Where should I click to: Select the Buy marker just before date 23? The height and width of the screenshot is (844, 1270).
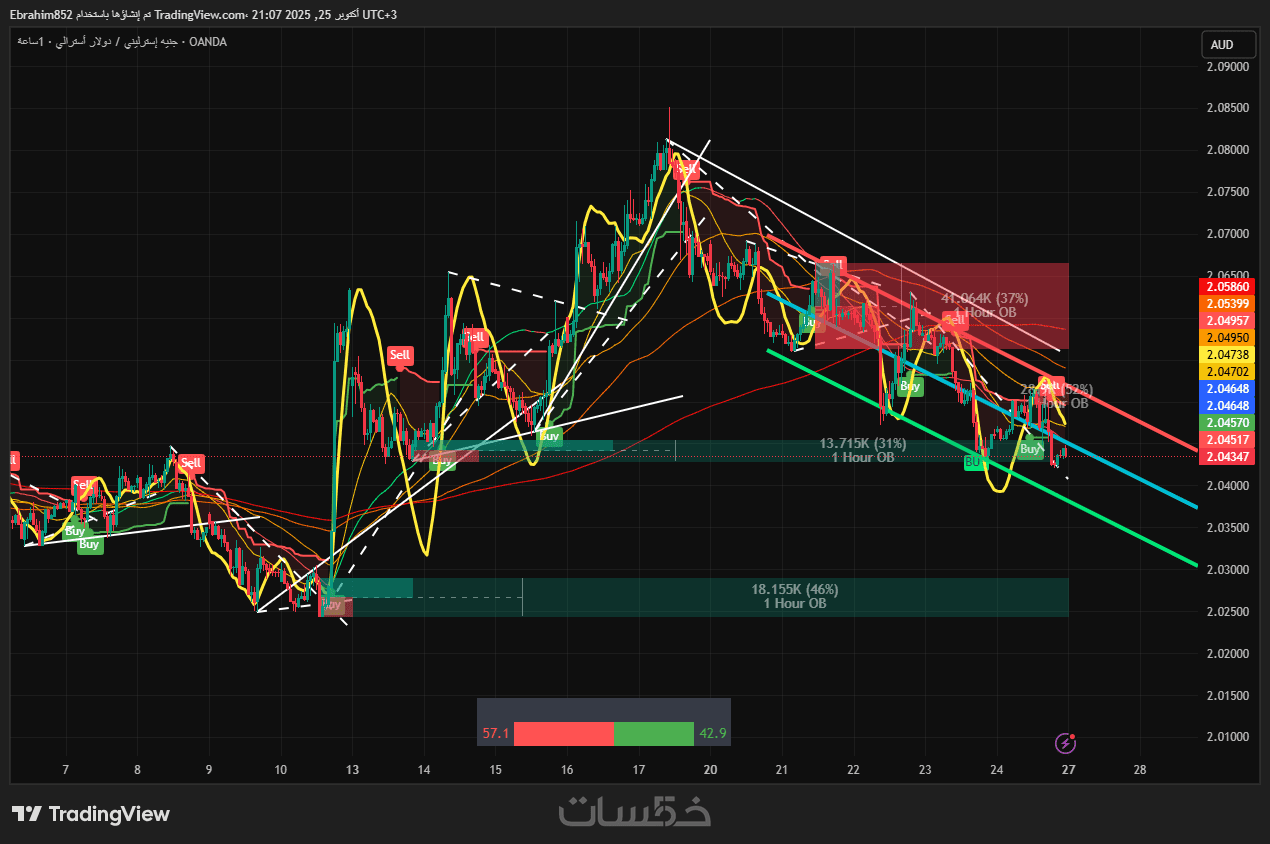tap(910, 385)
